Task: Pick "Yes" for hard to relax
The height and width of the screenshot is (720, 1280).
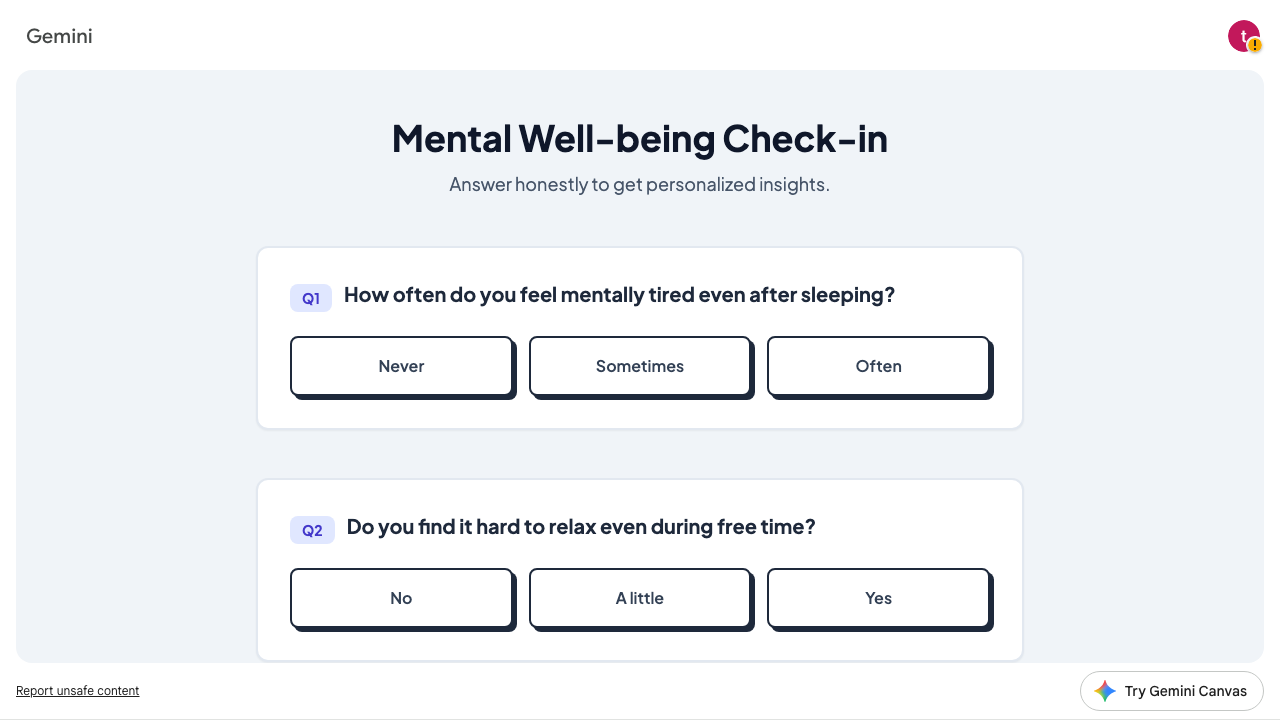Action: pos(878,598)
